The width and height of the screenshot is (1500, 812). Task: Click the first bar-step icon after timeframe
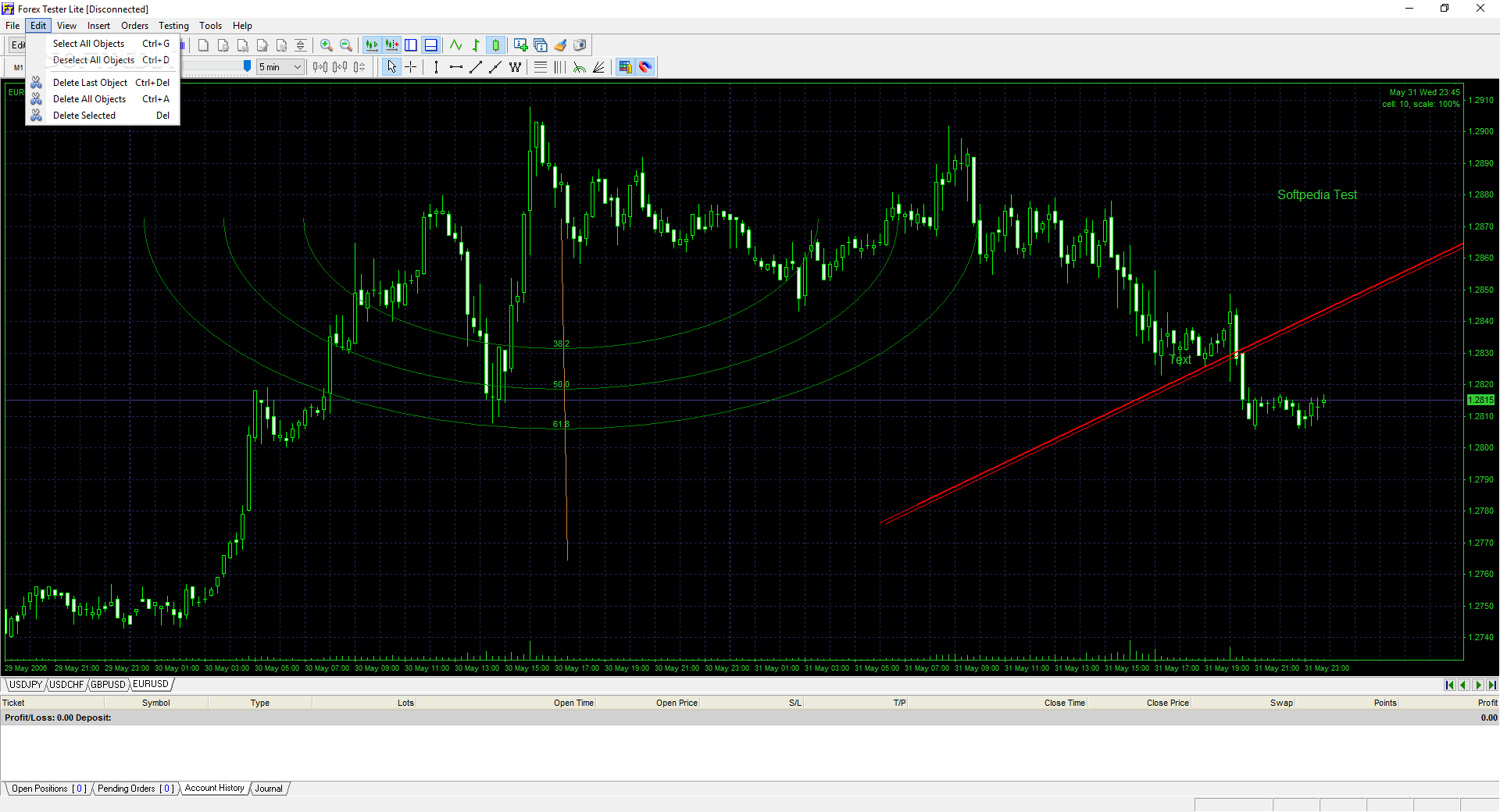tap(320, 67)
